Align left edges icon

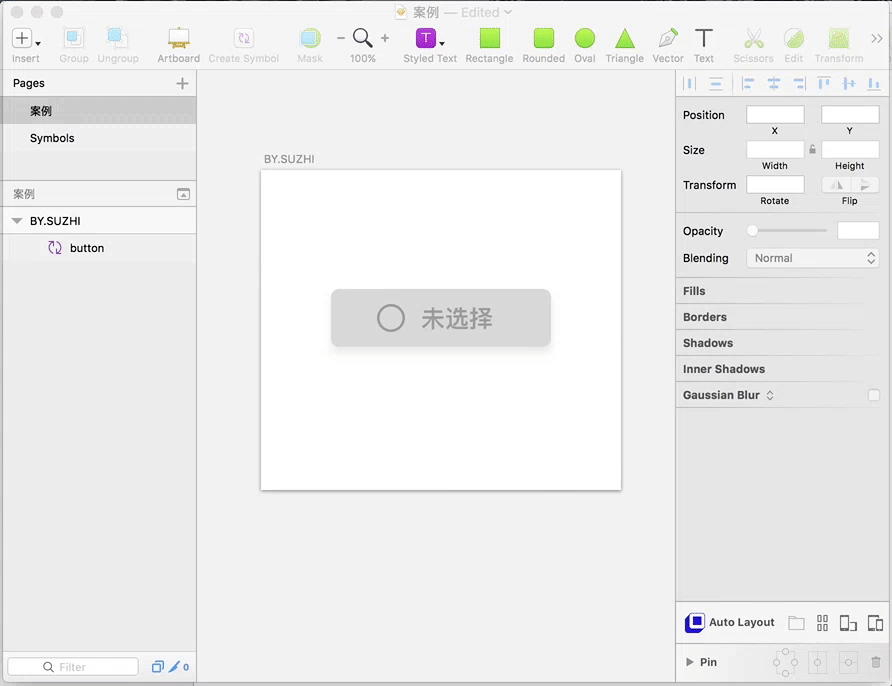coord(748,84)
